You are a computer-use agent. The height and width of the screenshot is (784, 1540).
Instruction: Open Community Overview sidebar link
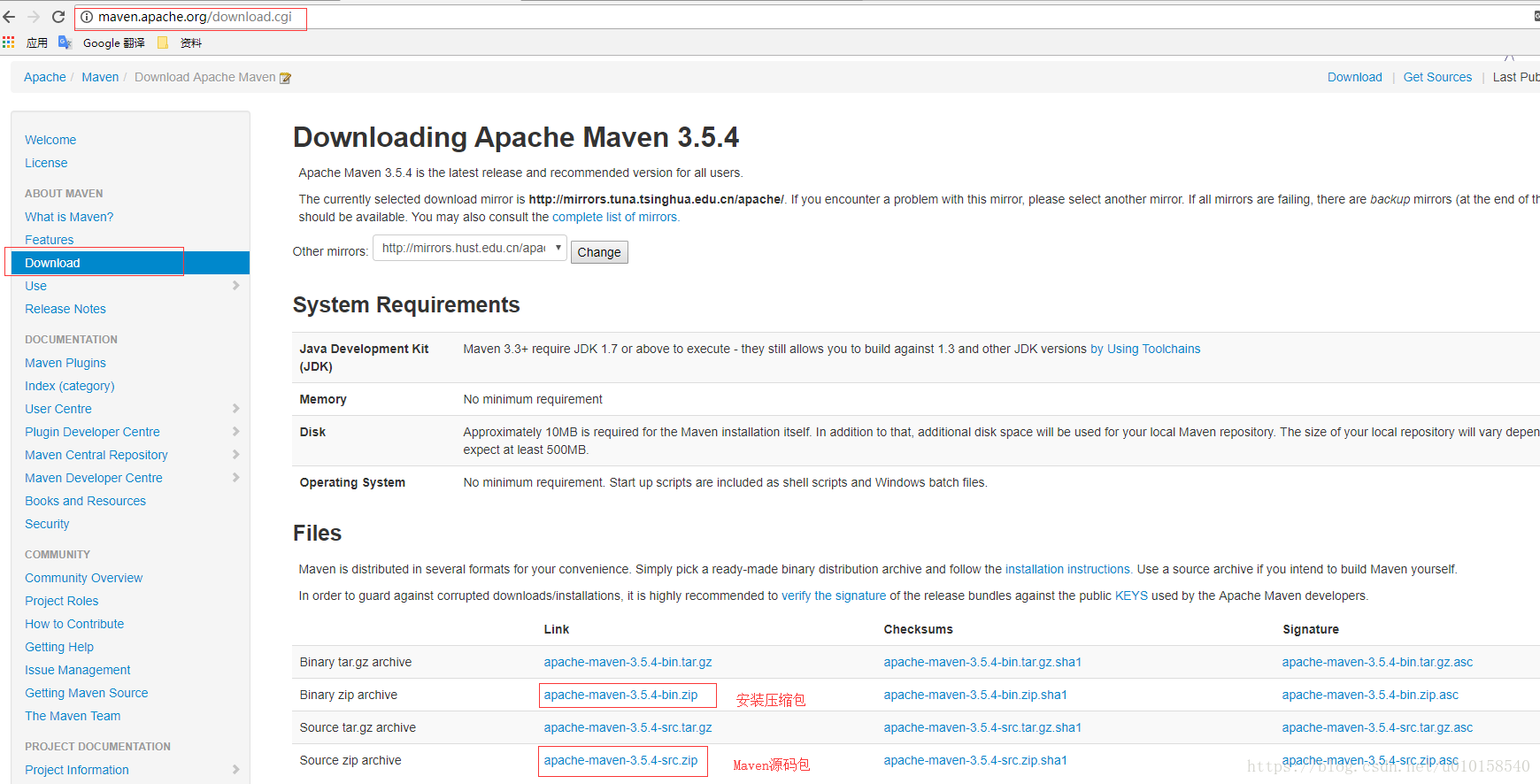coord(84,578)
